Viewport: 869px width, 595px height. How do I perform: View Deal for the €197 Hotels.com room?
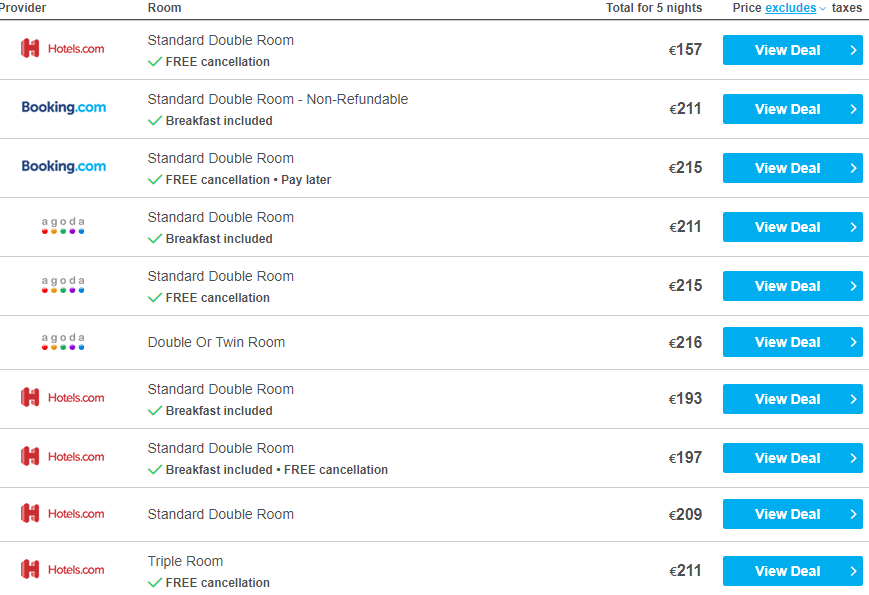pos(793,458)
